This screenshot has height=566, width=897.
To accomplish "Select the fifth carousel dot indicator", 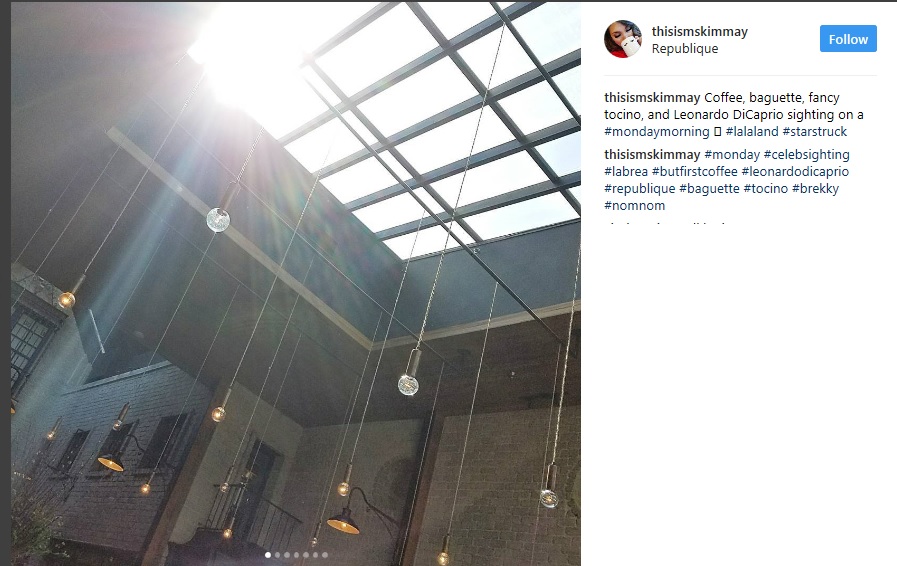I will point(306,555).
